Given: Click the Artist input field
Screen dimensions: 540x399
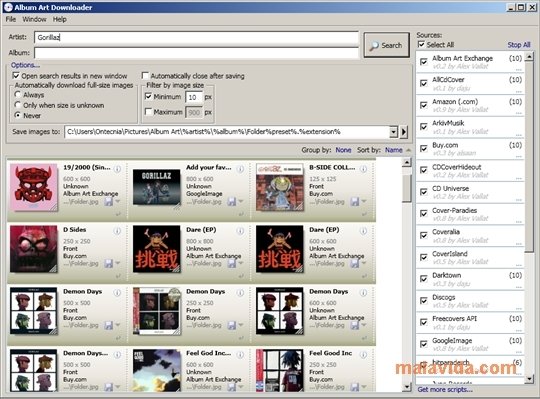Looking at the screenshot, I should 196,38.
